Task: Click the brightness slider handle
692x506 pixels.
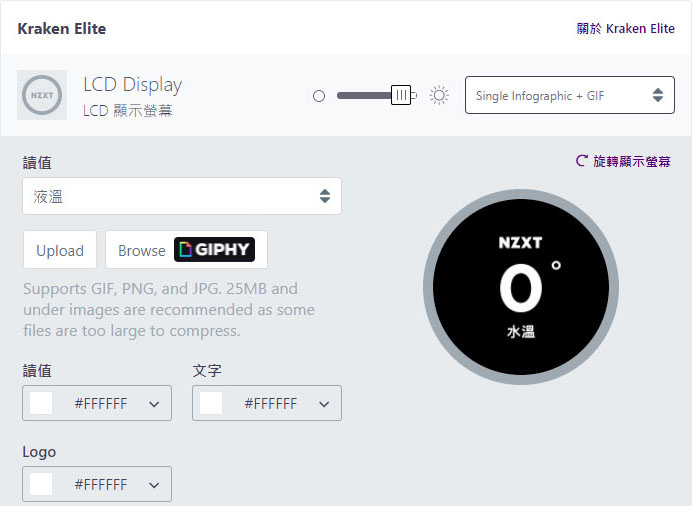Action: 401,95
